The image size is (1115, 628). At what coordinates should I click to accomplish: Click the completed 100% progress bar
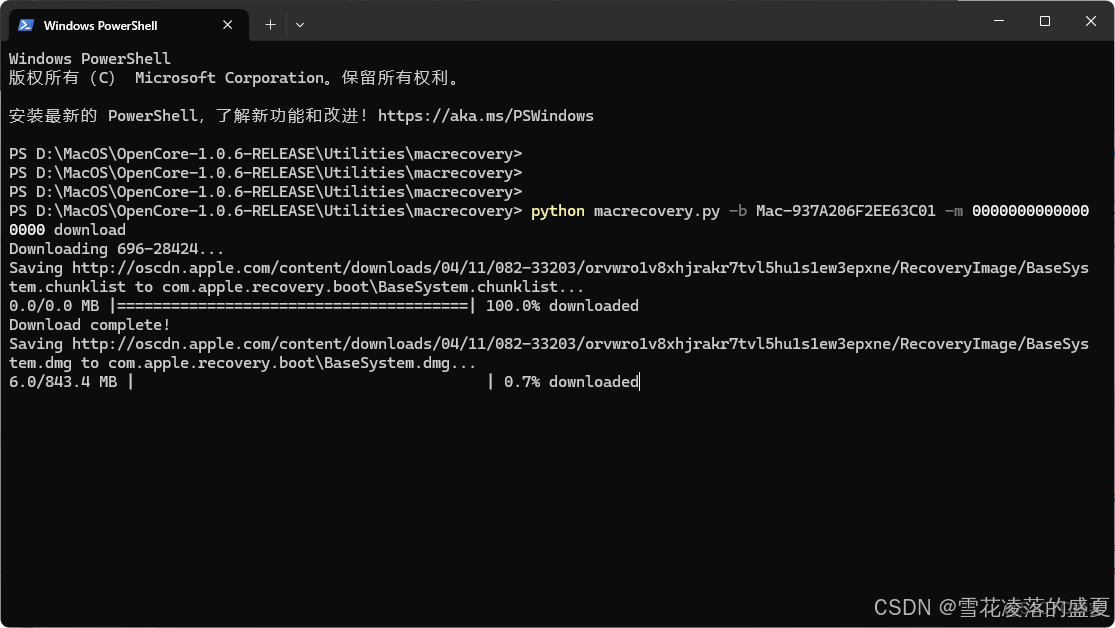292,306
